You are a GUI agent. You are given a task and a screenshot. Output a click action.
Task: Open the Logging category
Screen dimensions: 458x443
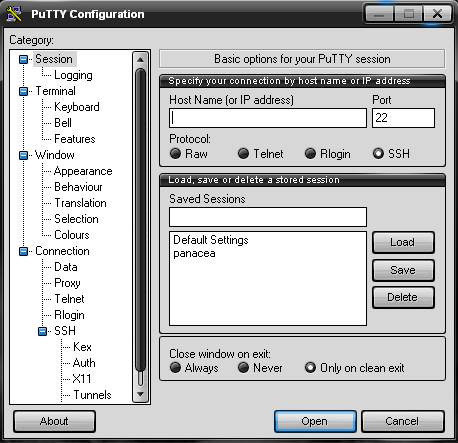pos(73,75)
